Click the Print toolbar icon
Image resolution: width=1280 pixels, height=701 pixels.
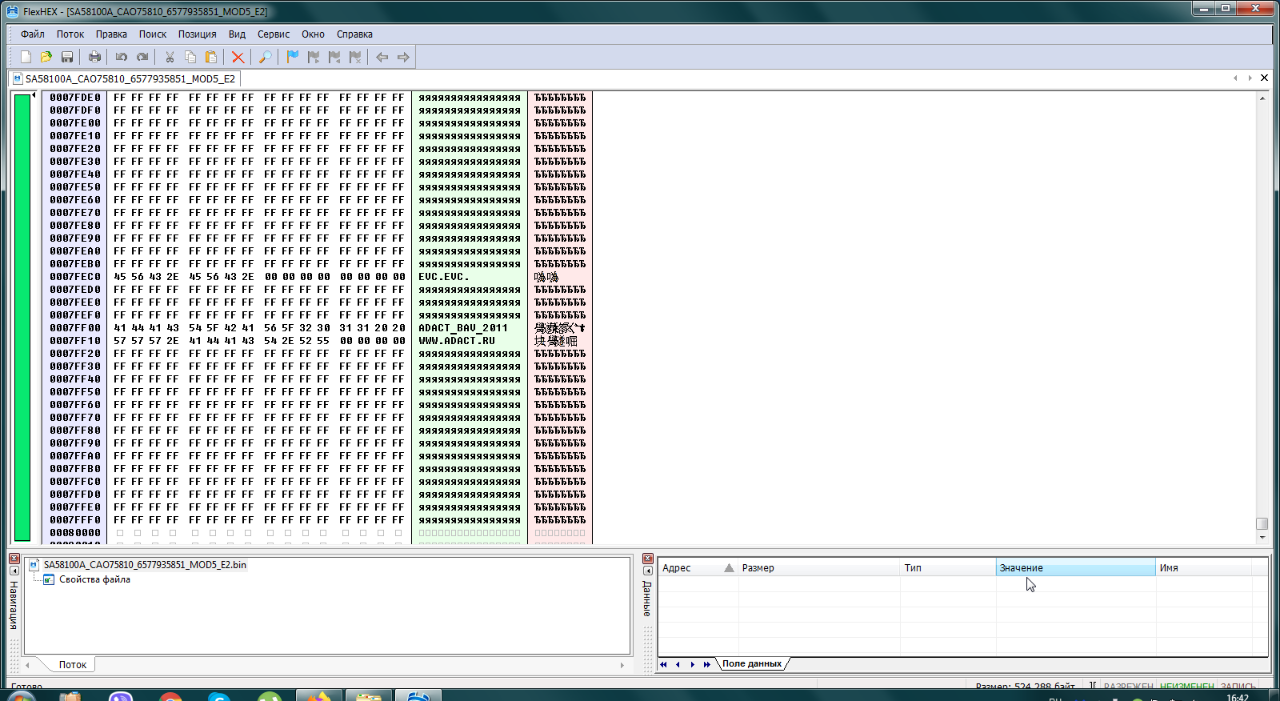tap(95, 57)
